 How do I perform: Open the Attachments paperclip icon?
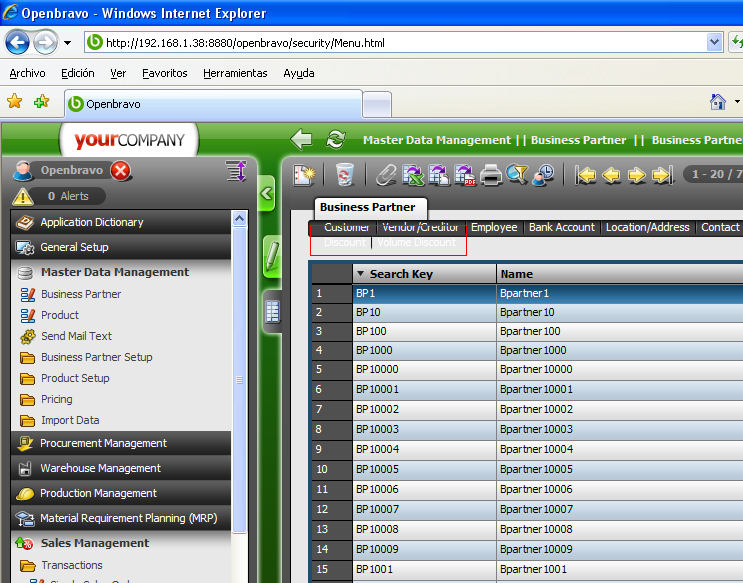point(386,175)
